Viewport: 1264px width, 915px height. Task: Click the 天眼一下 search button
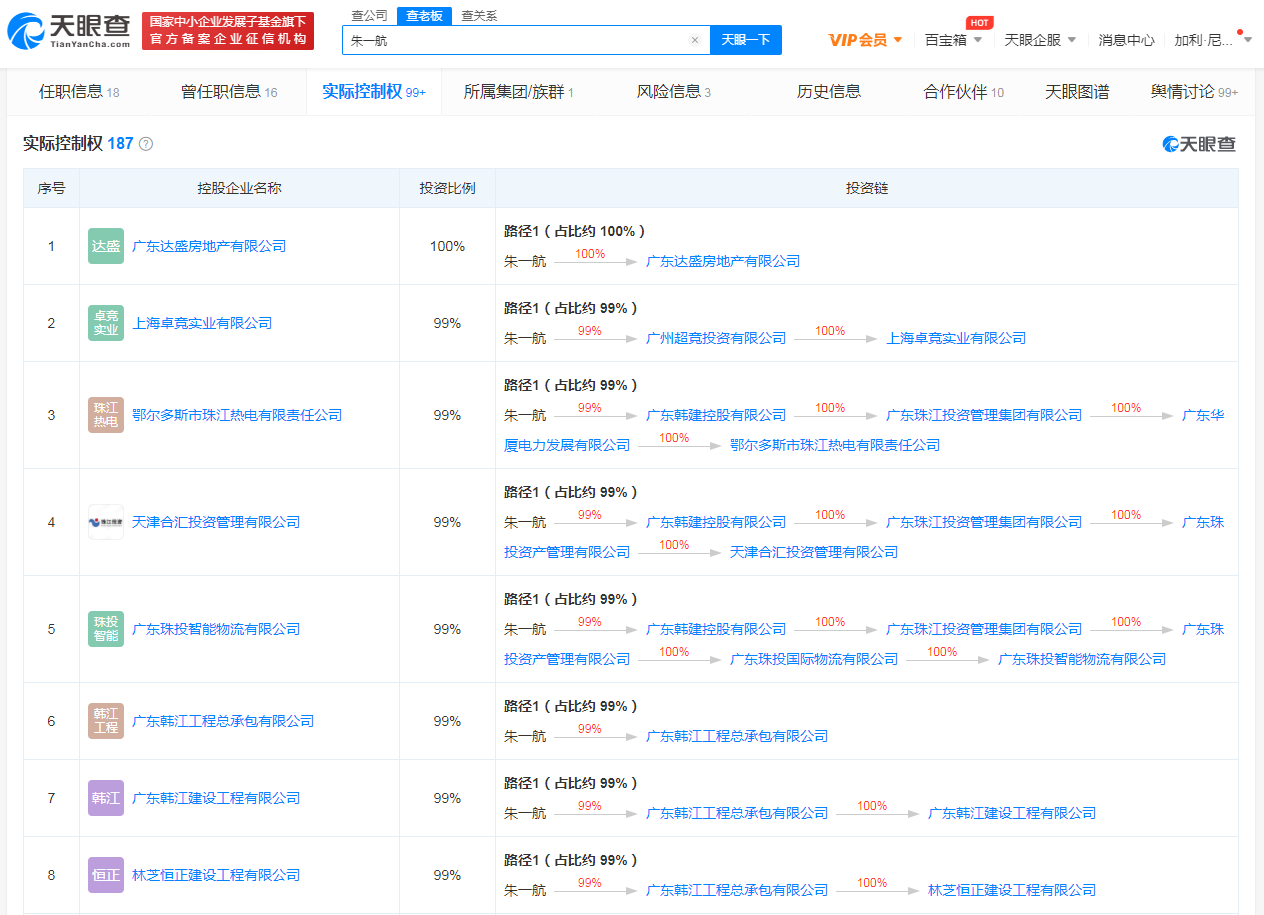[x=745, y=40]
